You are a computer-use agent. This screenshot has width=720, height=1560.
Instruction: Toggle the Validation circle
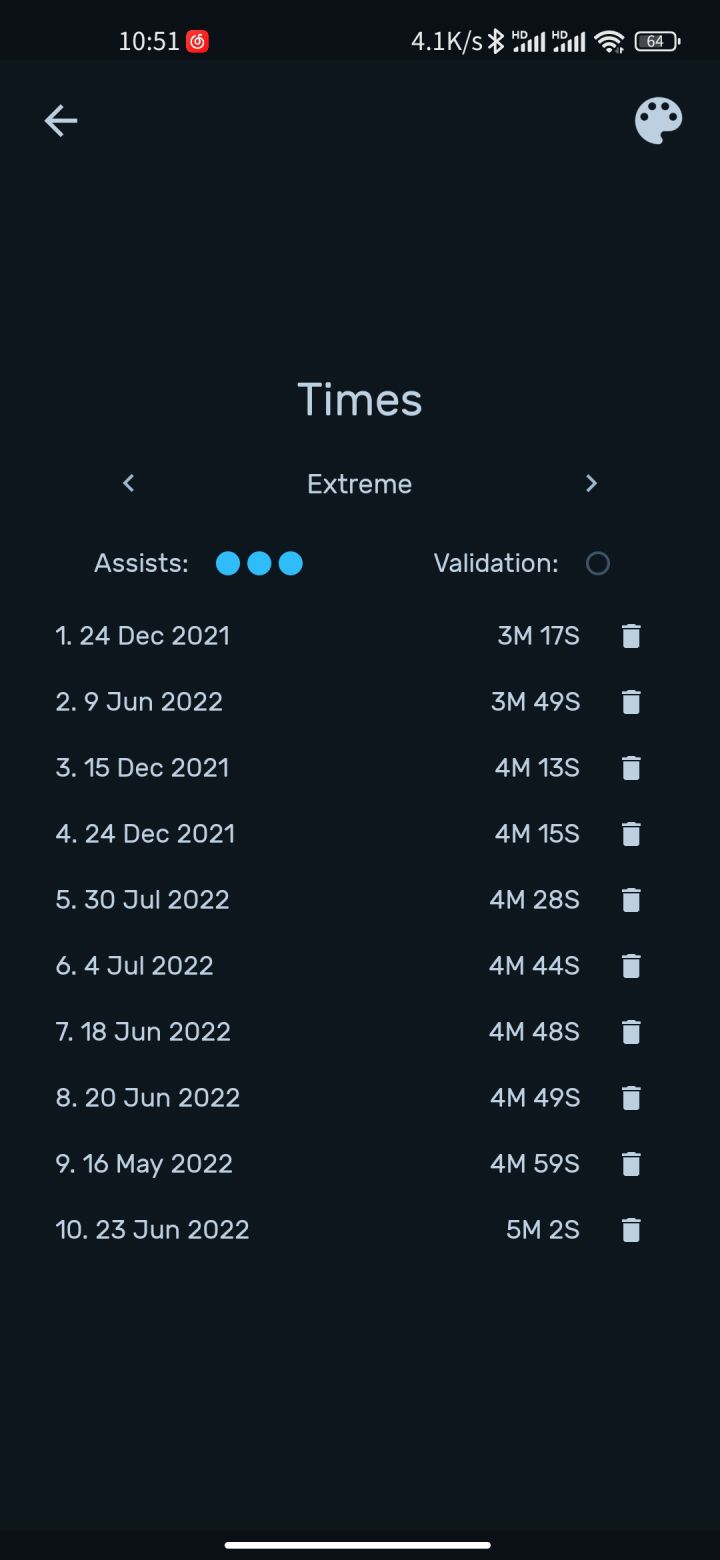598,564
